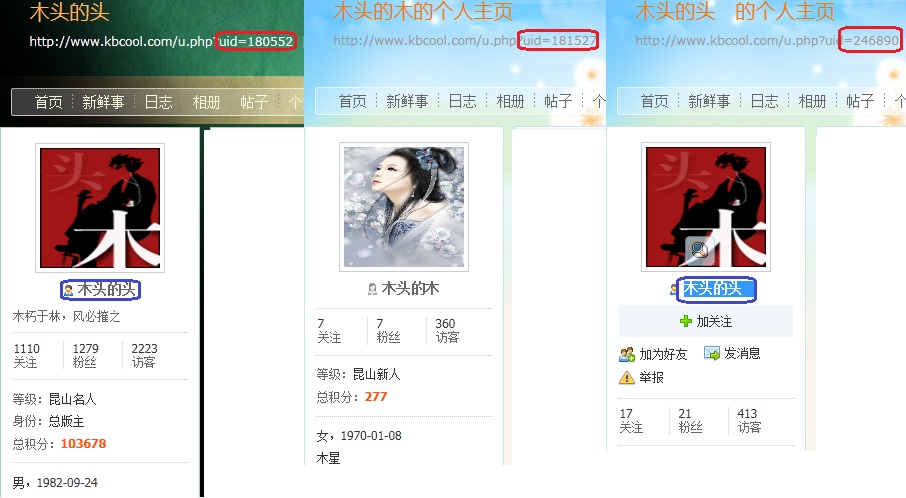Click user icon beside left 木头的头 name
906x498 pixels.
(68, 289)
